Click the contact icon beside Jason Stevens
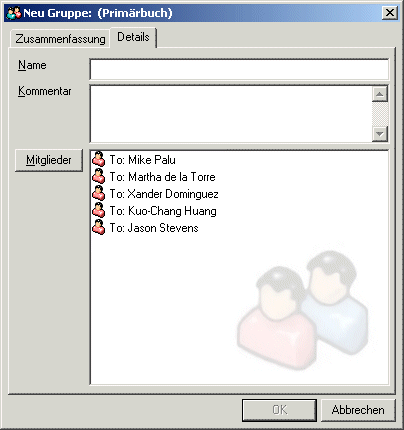Image resolution: width=404 pixels, height=430 pixels. [x=98, y=227]
